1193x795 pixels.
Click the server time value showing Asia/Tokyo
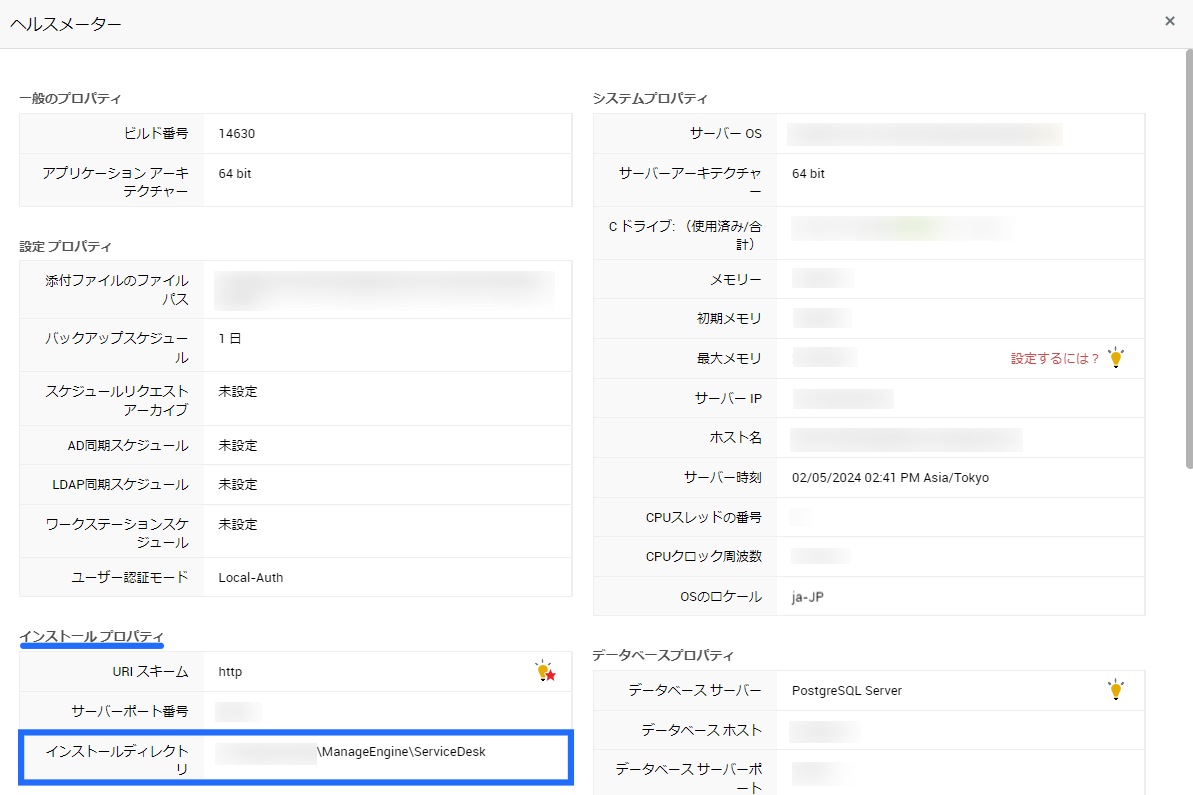[x=890, y=478]
